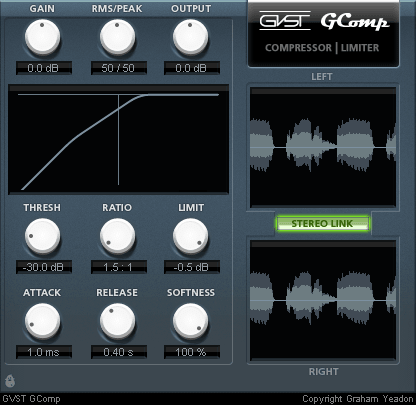Click the COMPRESSOR | LIMITER subtitle text
The height and width of the screenshot is (405, 416).
[322, 48]
